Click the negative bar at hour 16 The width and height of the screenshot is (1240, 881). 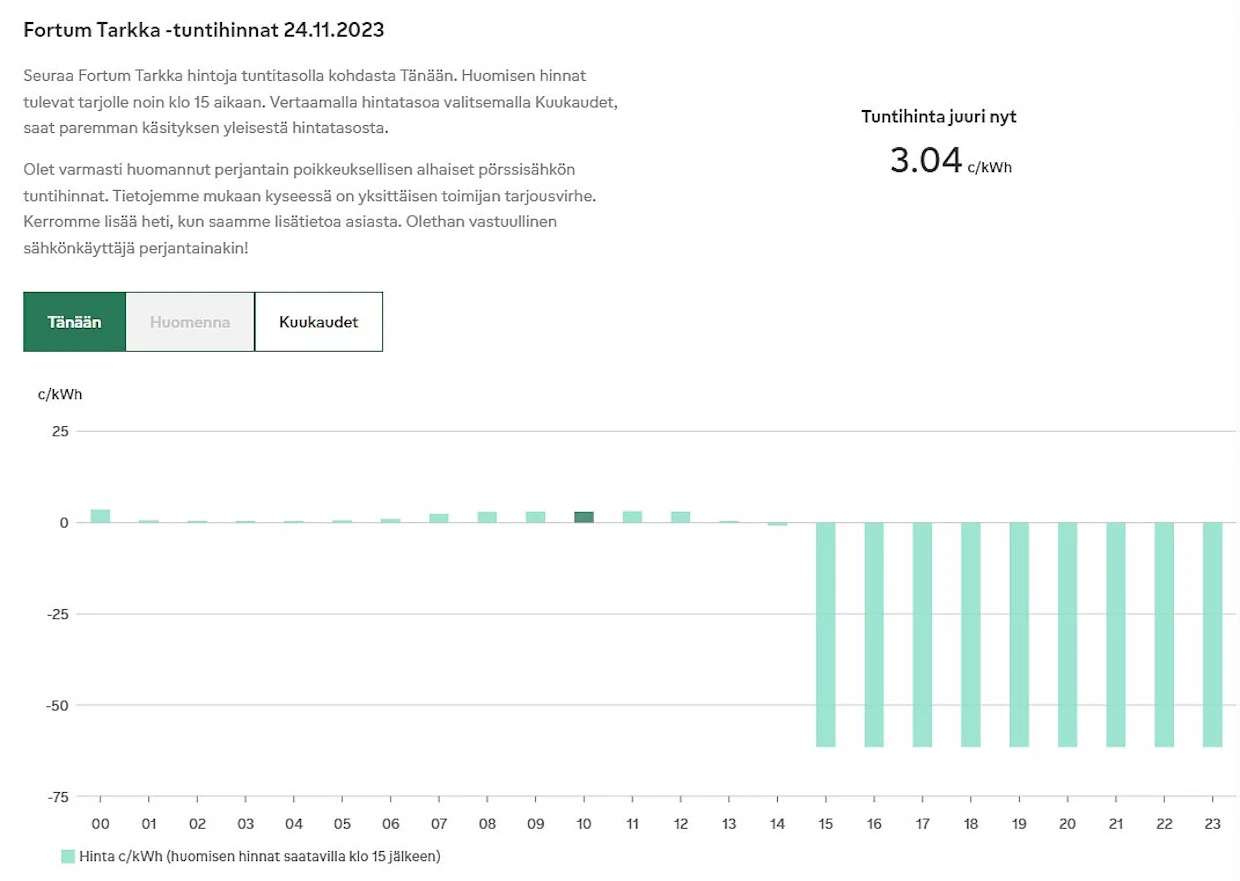click(x=874, y=635)
